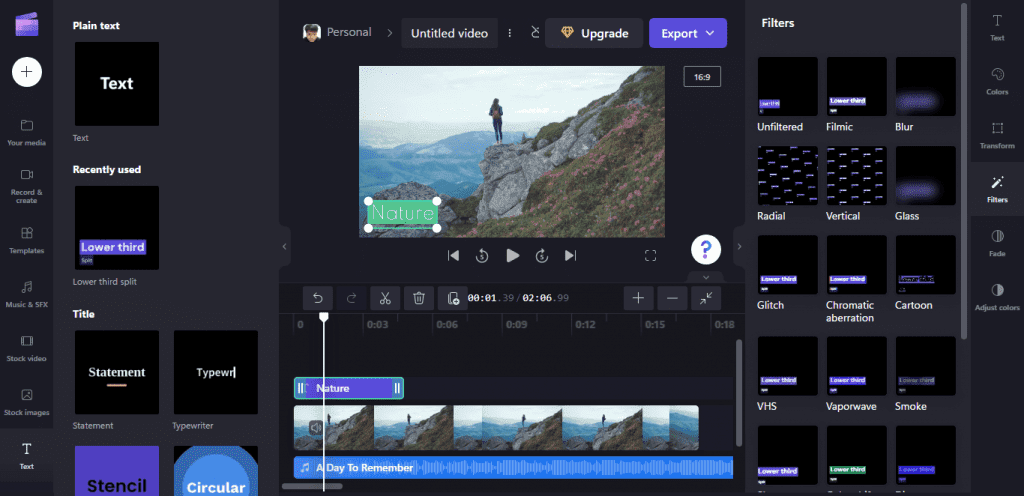Collapse the left panel with chevron
1024x496 pixels.
tap(284, 247)
